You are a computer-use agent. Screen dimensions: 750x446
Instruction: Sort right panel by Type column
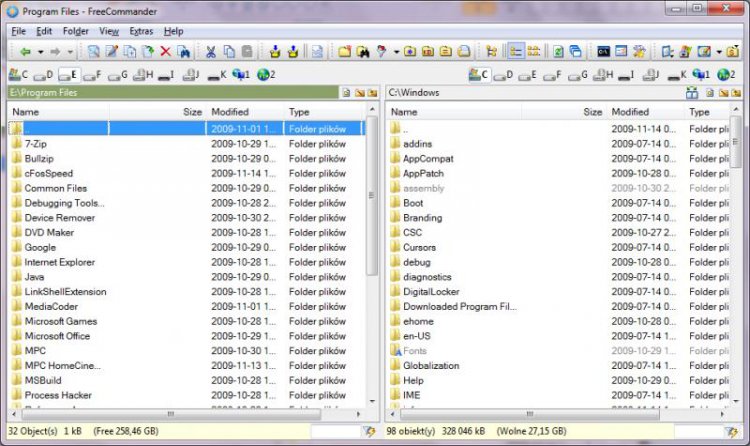pos(709,112)
